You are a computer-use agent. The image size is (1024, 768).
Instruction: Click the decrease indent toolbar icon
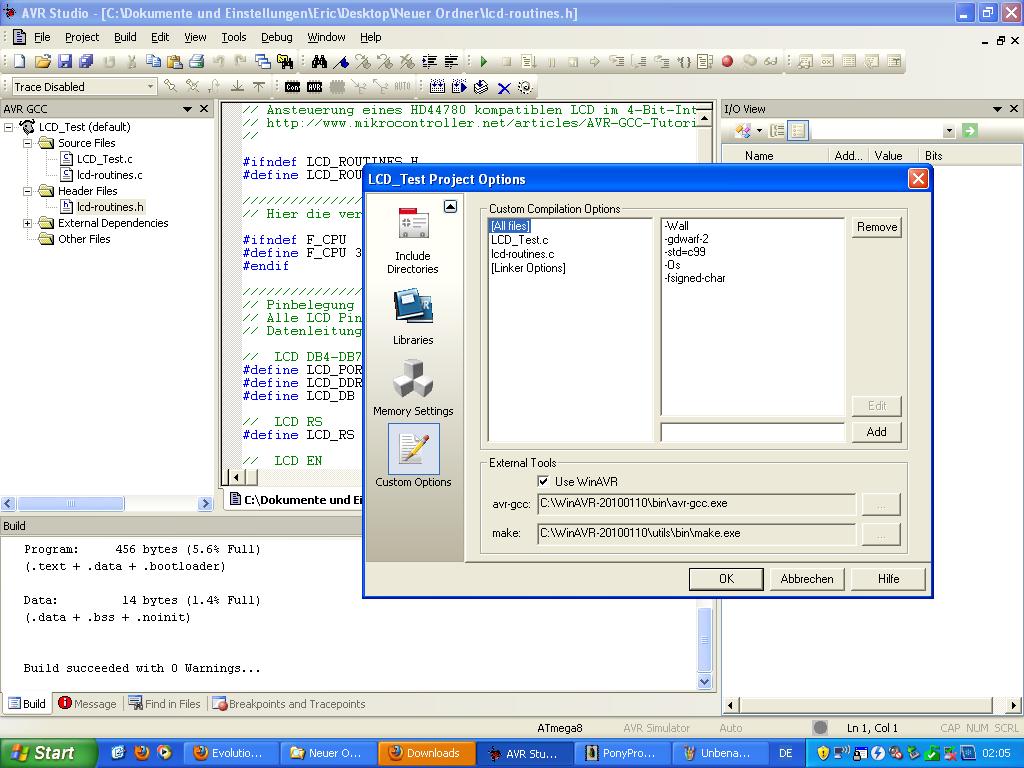[451, 61]
